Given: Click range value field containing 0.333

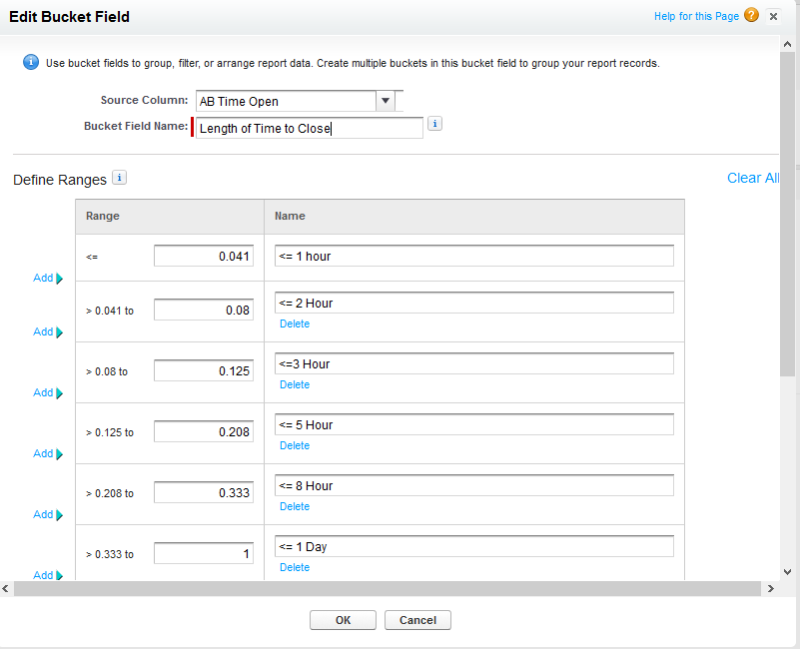Looking at the screenshot, I should (203, 493).
